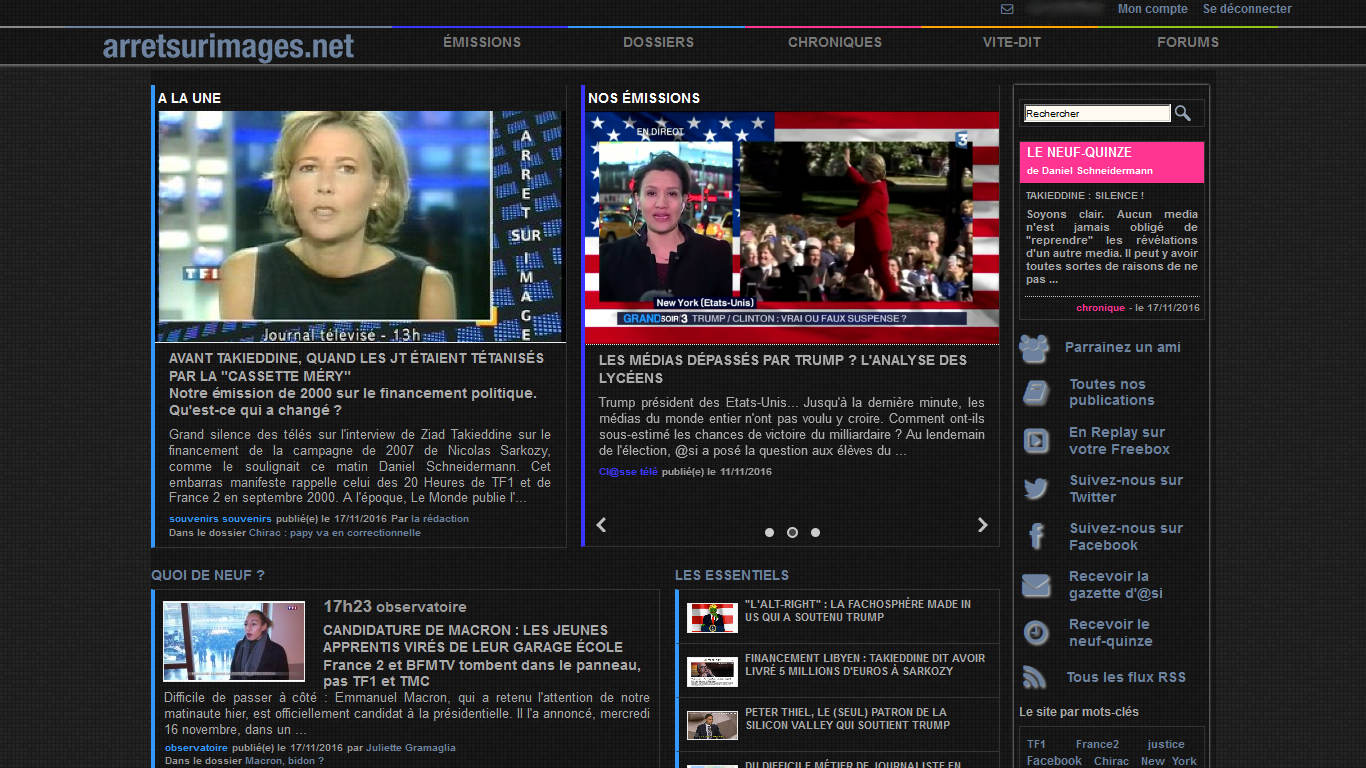Screen dimensions: 1366x768
Task: Click En Replay sur votre Freebox
Action: pyautogui.click(x=1119, y=441)
